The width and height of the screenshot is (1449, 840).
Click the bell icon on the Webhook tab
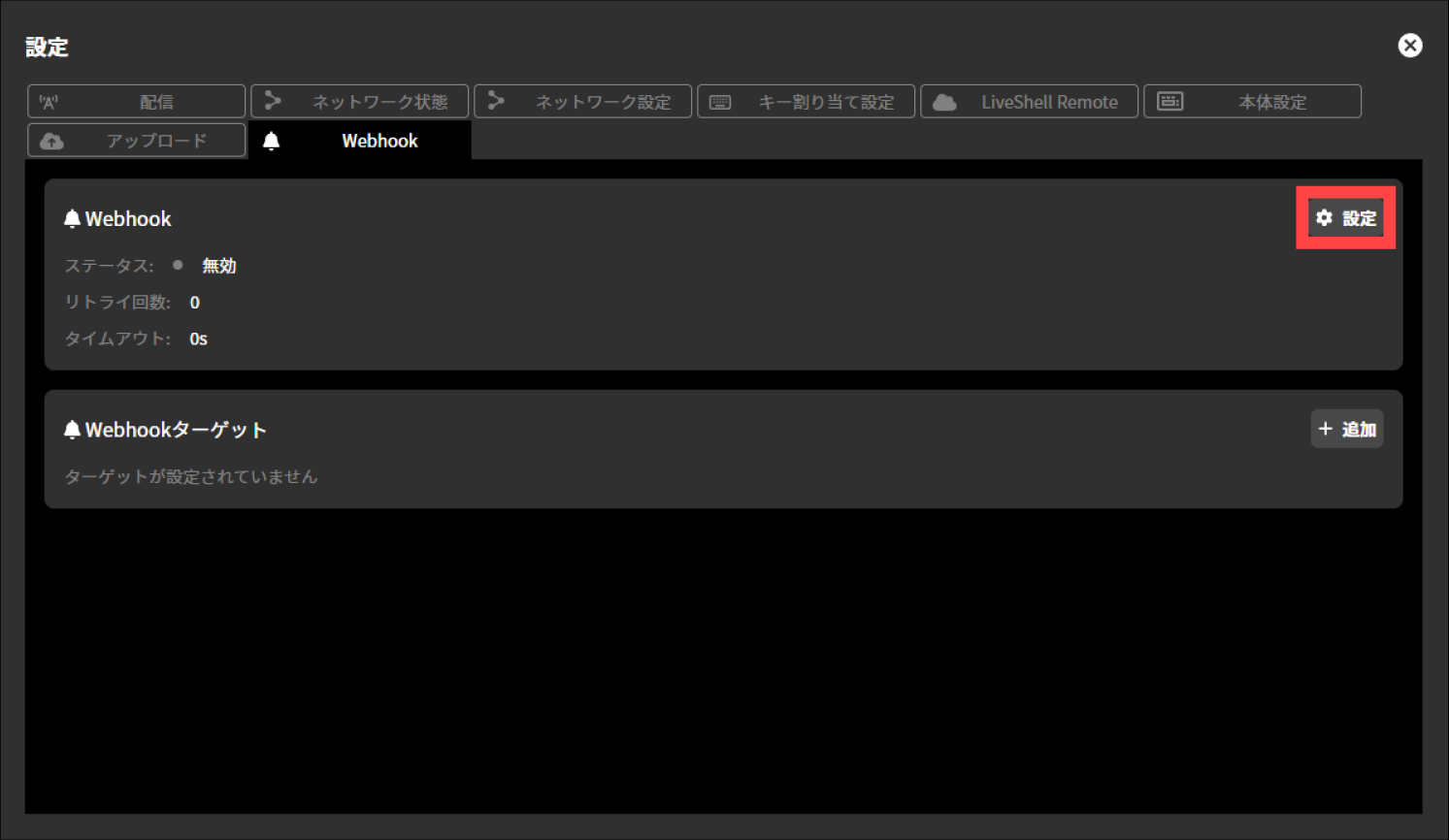pos(273,140)
